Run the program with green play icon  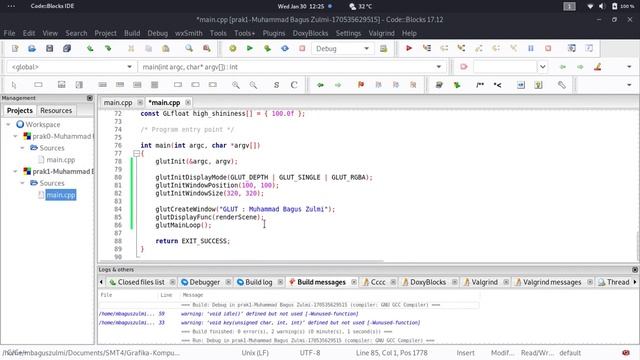pyautogui.click(x=250, y=49)
